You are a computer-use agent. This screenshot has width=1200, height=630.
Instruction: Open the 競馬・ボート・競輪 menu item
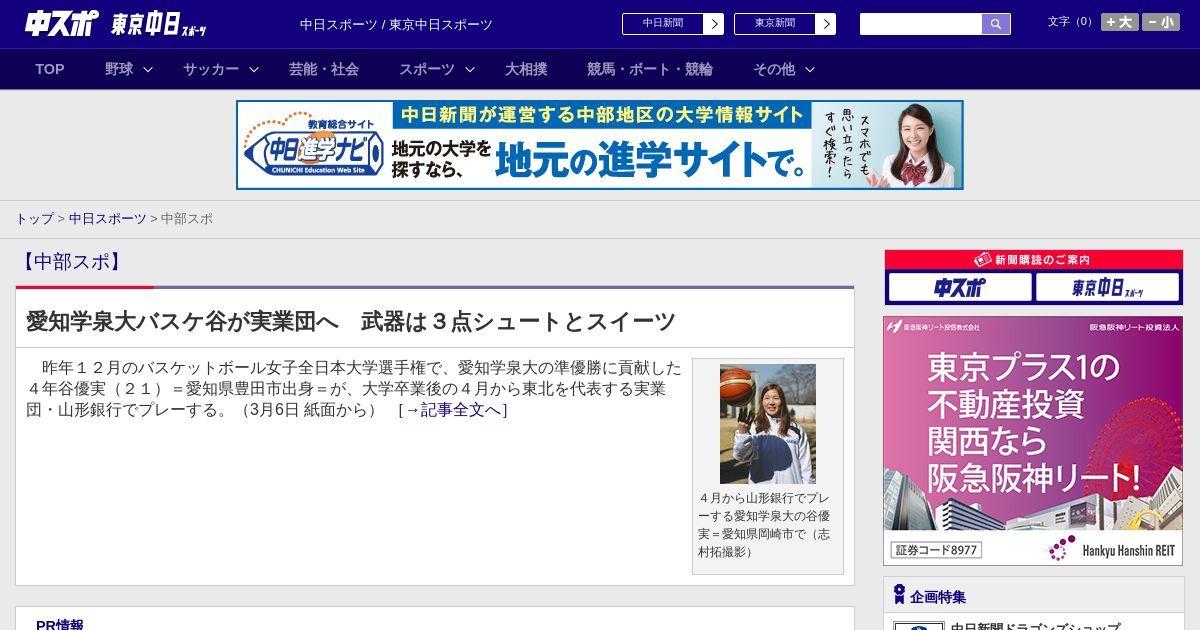point(650,69)
